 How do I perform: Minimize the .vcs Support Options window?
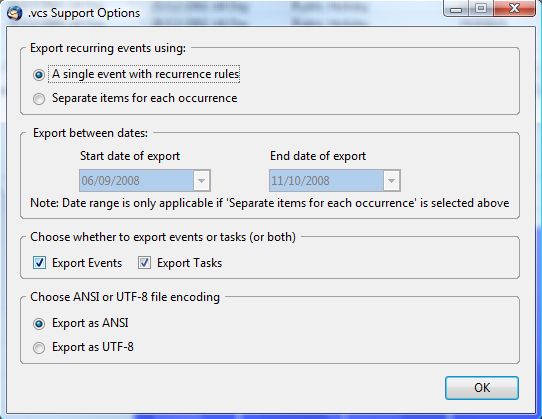456,9
